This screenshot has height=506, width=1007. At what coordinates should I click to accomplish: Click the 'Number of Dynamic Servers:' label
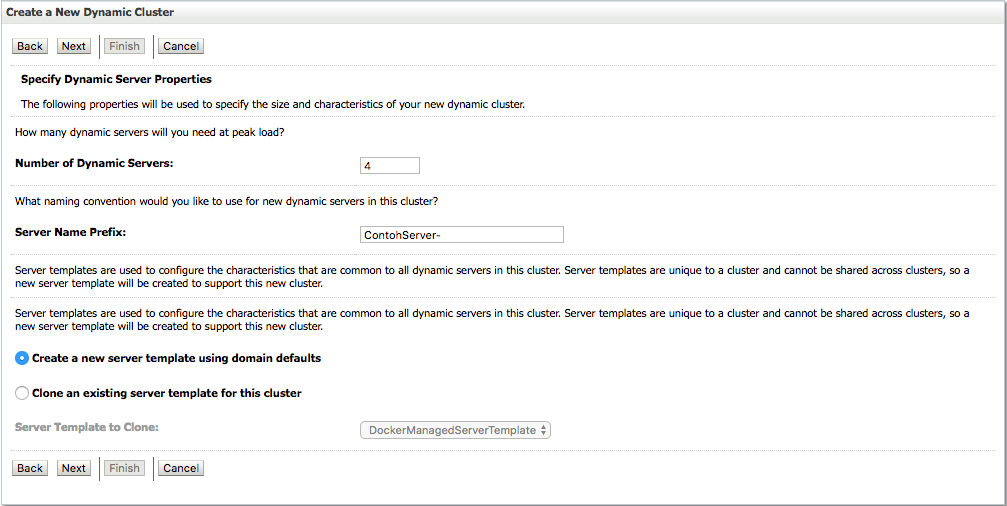(x=94, y=163)
